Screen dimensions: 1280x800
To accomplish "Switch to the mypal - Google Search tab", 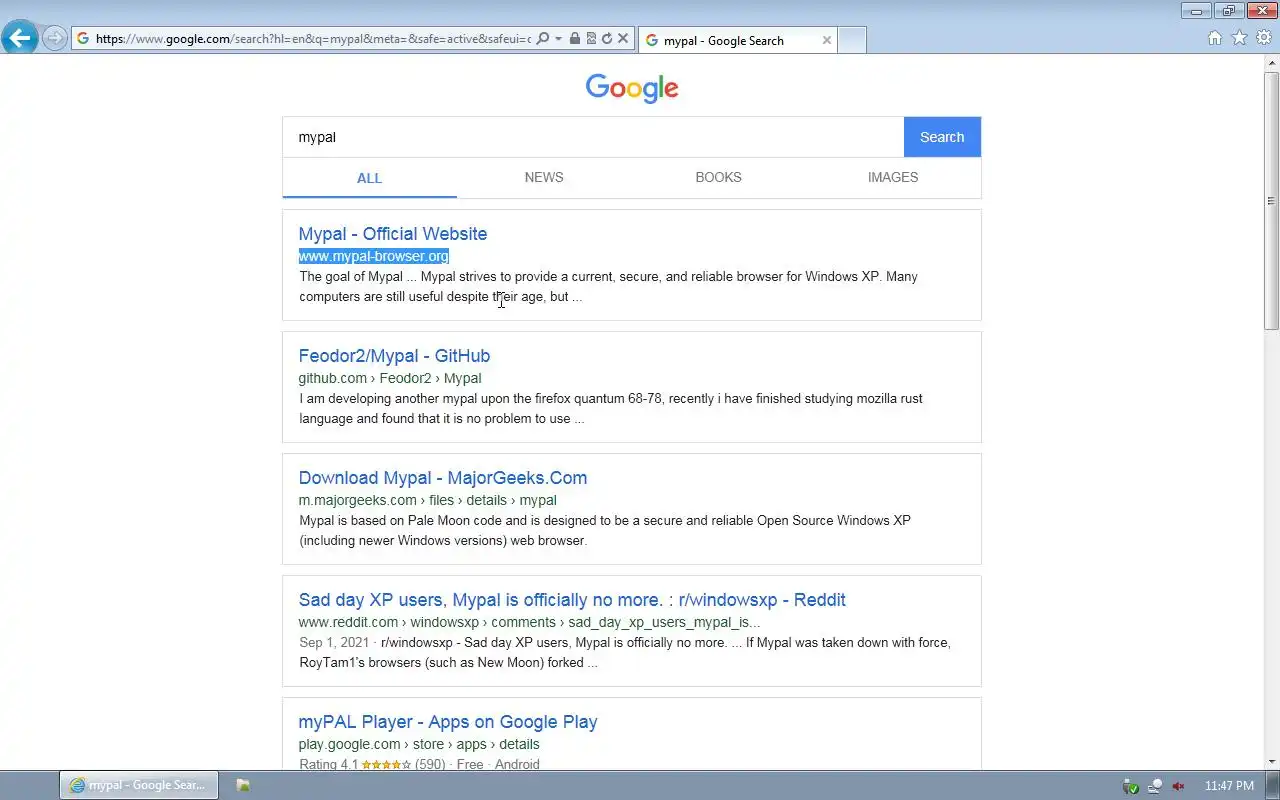I will coord(736,40).
